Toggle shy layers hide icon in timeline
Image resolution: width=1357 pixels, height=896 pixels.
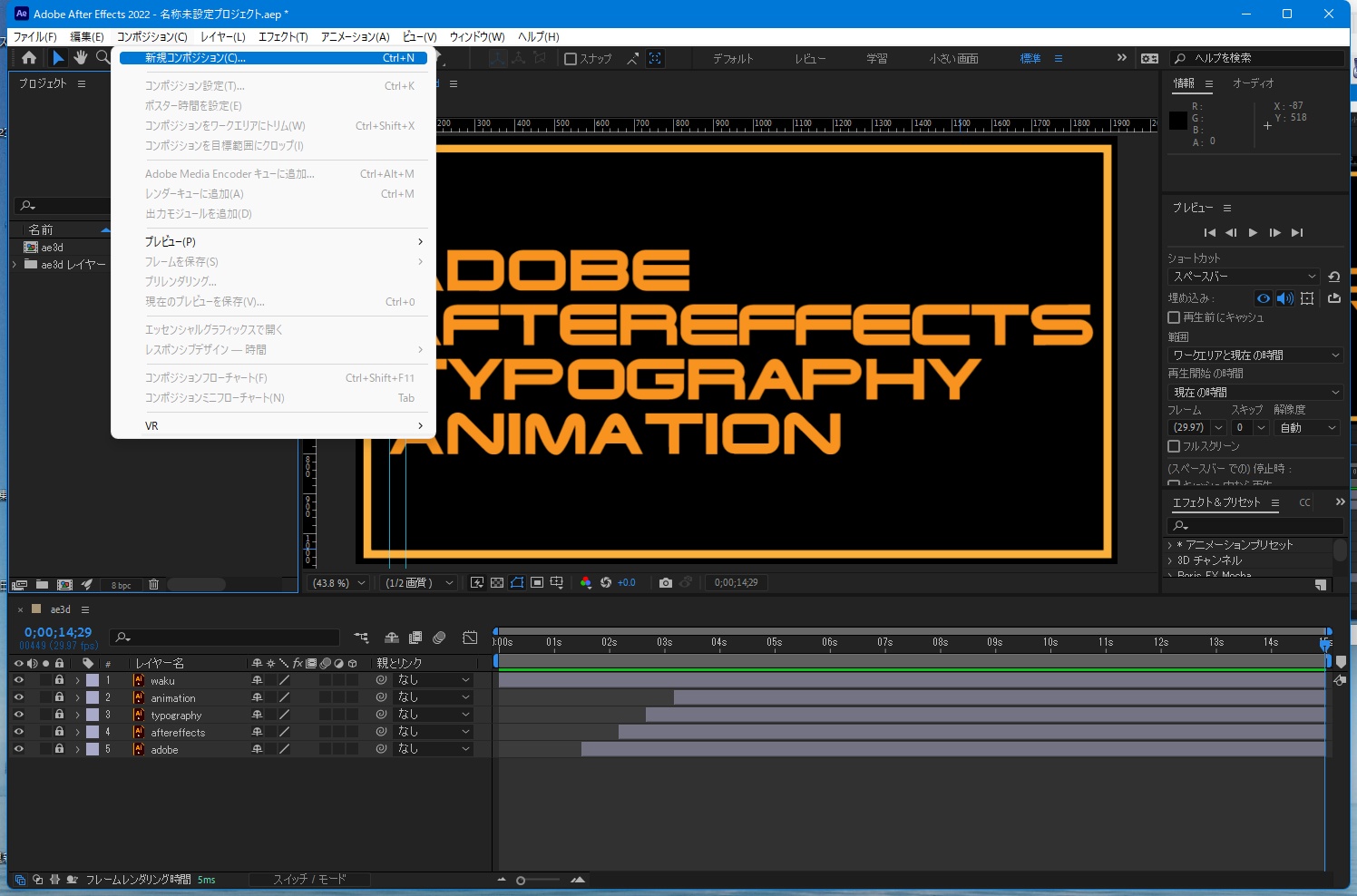pyautogui.click(x=392, y=638)
